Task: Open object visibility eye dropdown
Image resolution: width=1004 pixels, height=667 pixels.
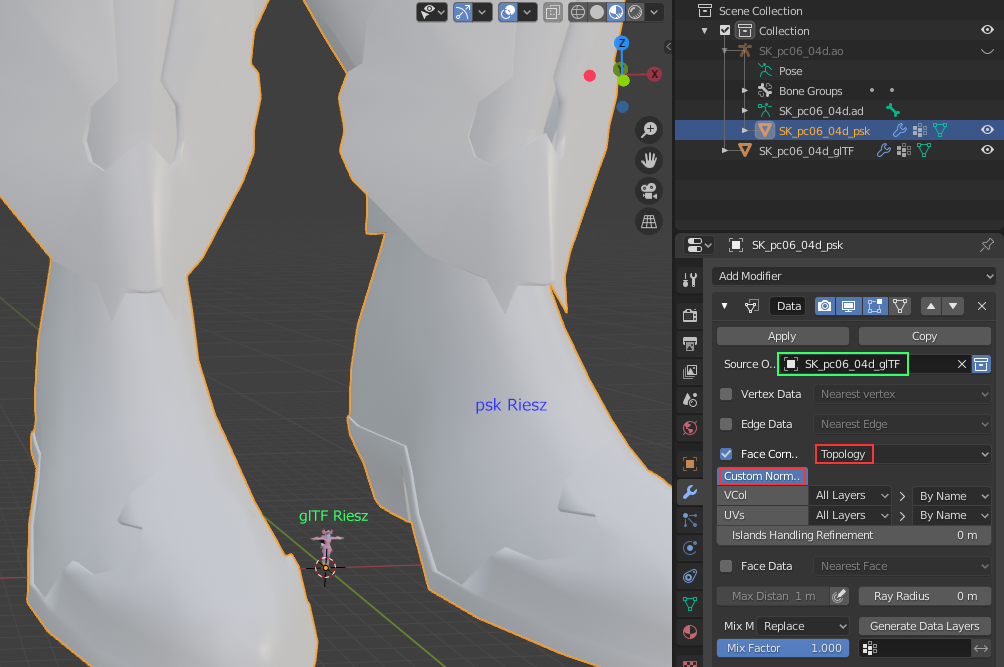Action: (x=432, y=12)
